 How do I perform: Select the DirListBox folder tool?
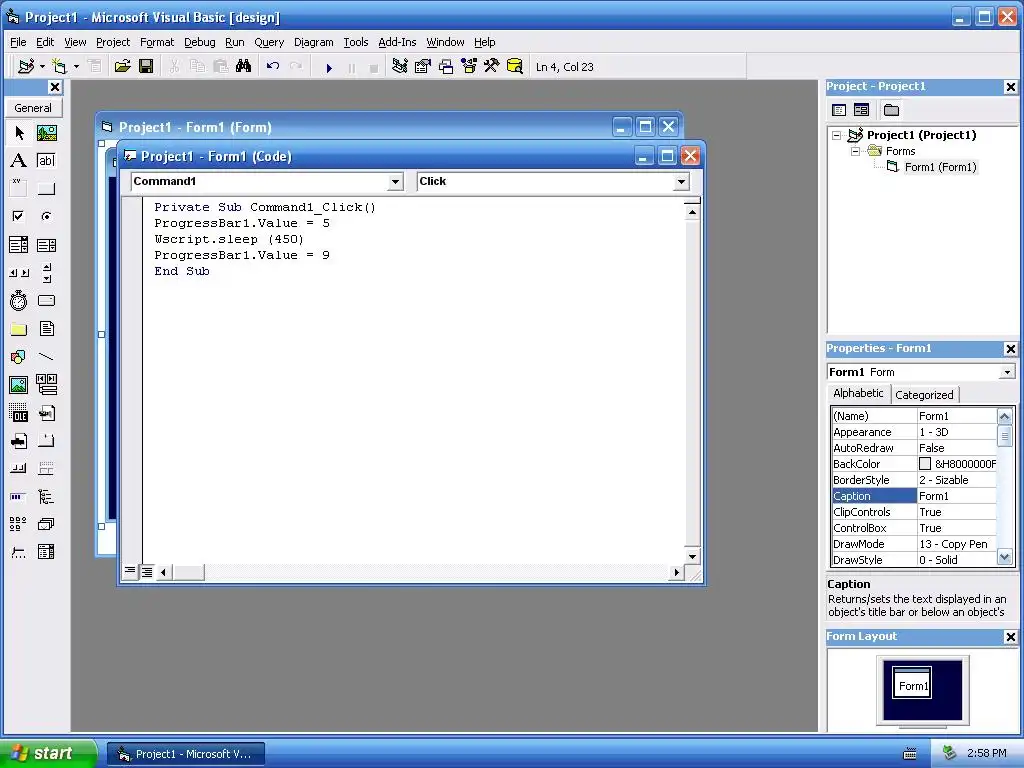19,328
